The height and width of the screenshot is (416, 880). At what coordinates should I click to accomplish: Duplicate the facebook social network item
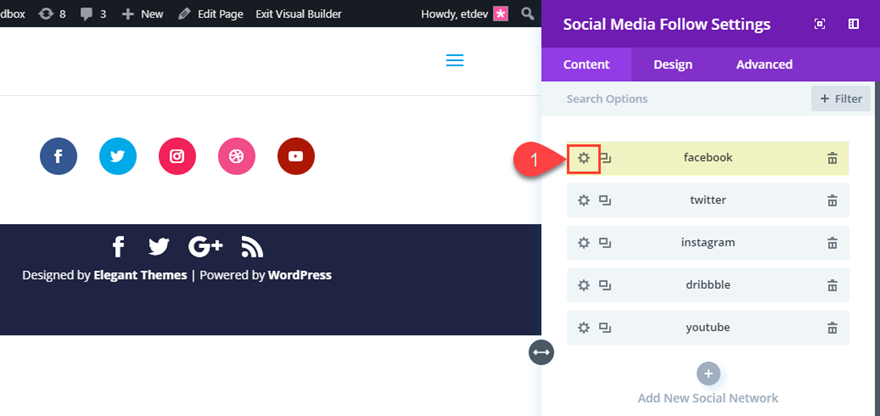605,158
